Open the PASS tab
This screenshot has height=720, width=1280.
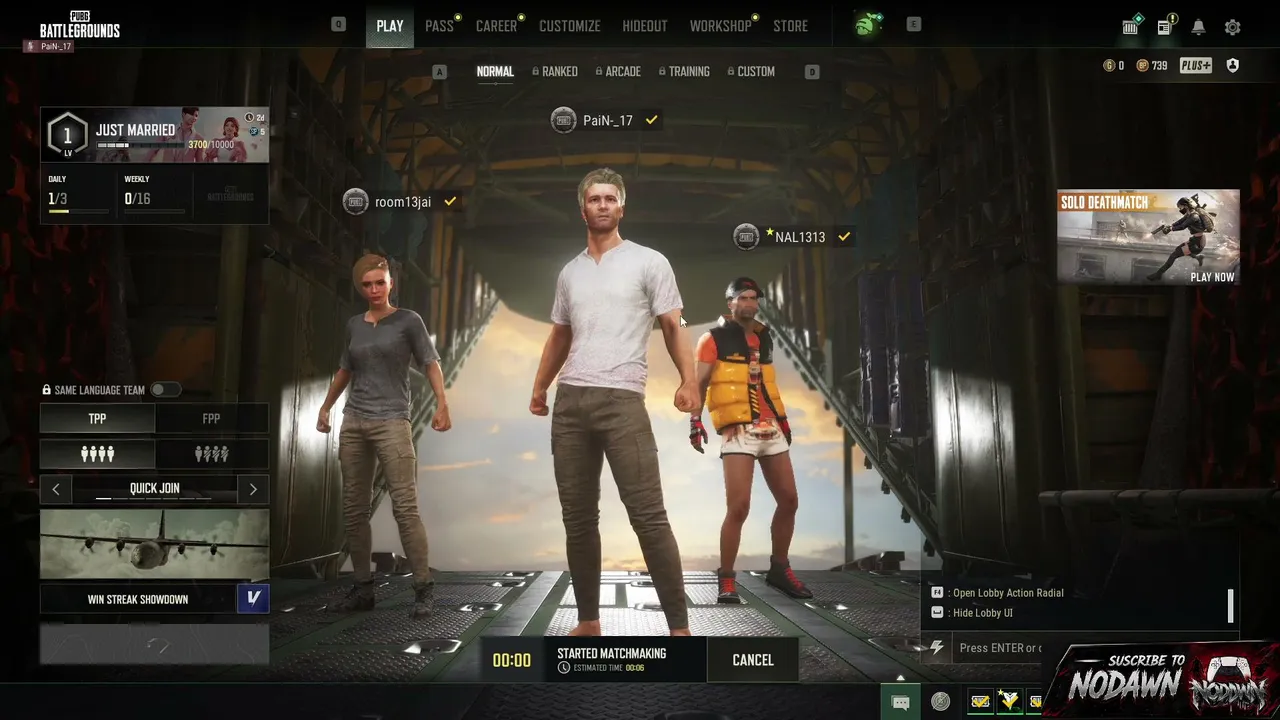click(439, 26)
